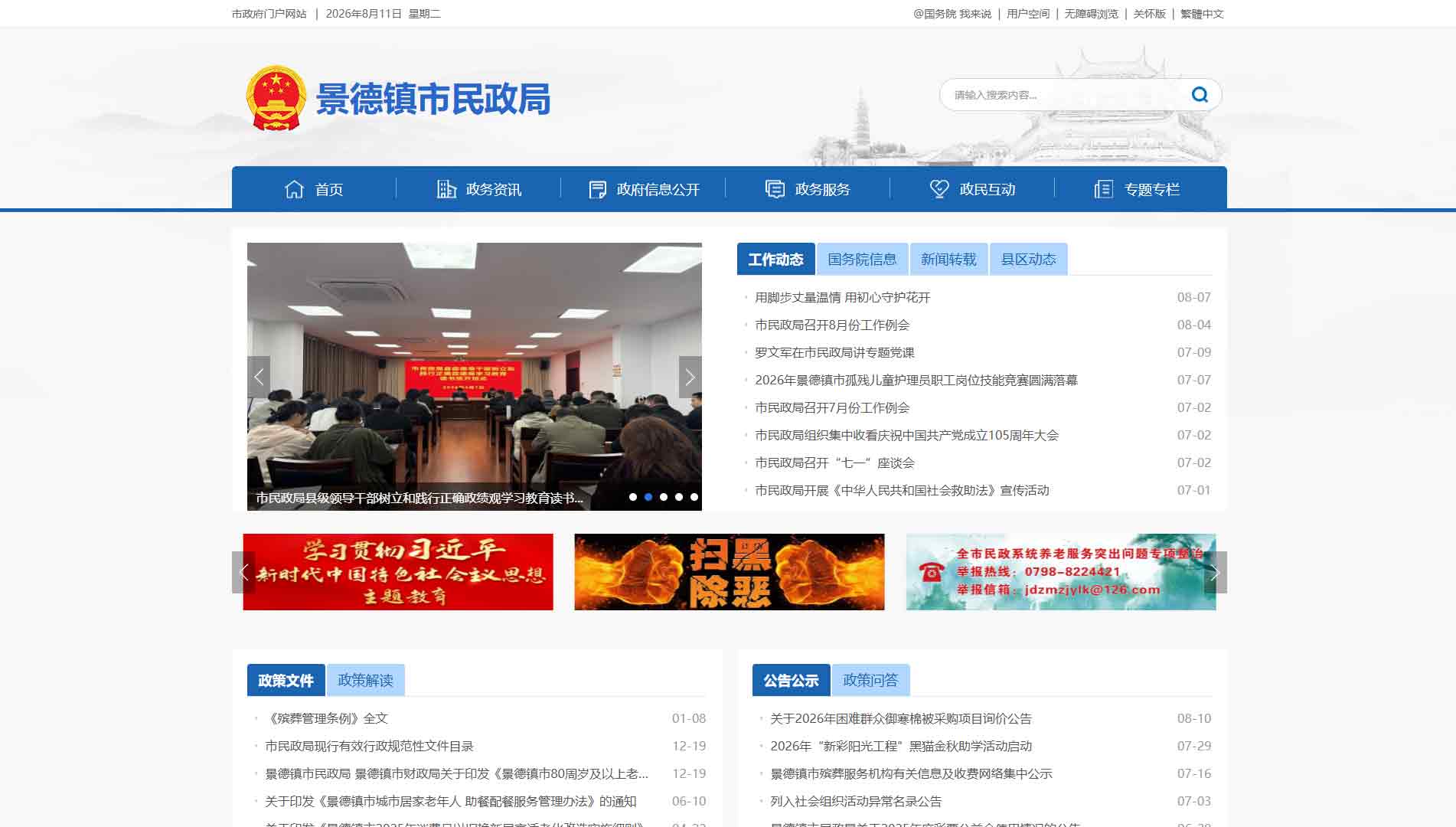Open the 景德镇市民政局 site title

click(433, 99)
